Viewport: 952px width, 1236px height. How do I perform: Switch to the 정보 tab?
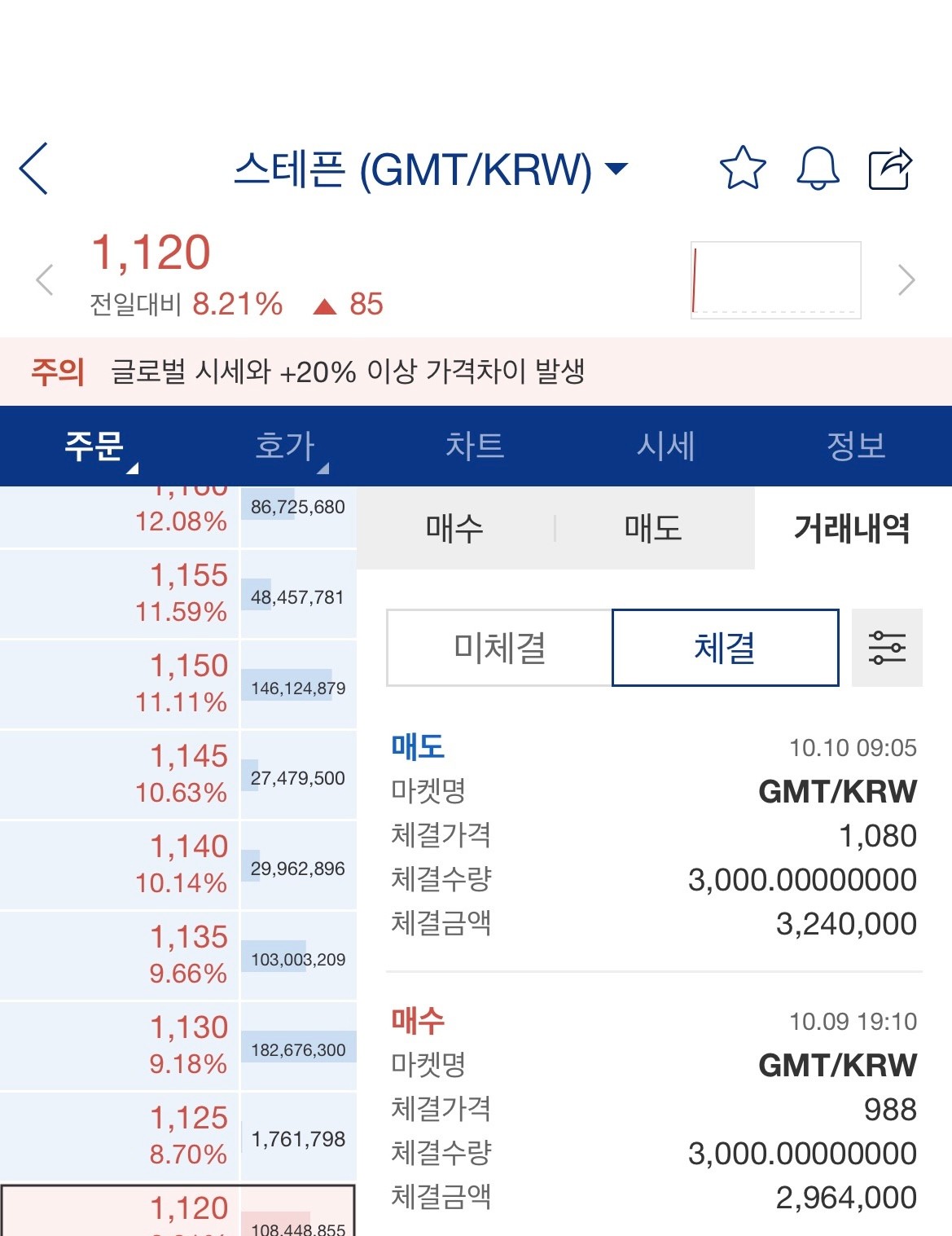pos(857,446)
